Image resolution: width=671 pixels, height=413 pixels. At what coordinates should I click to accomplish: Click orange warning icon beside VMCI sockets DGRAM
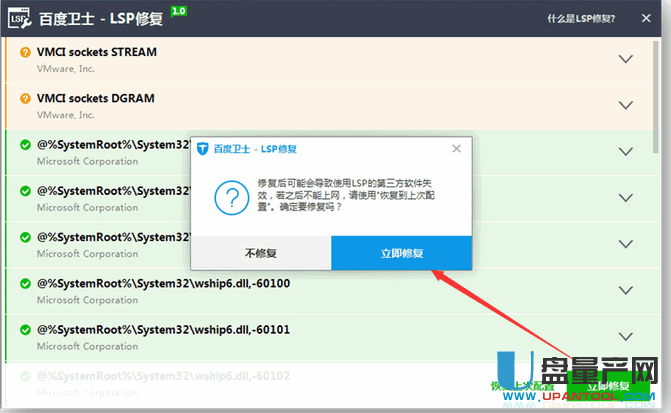click(26, 98)
